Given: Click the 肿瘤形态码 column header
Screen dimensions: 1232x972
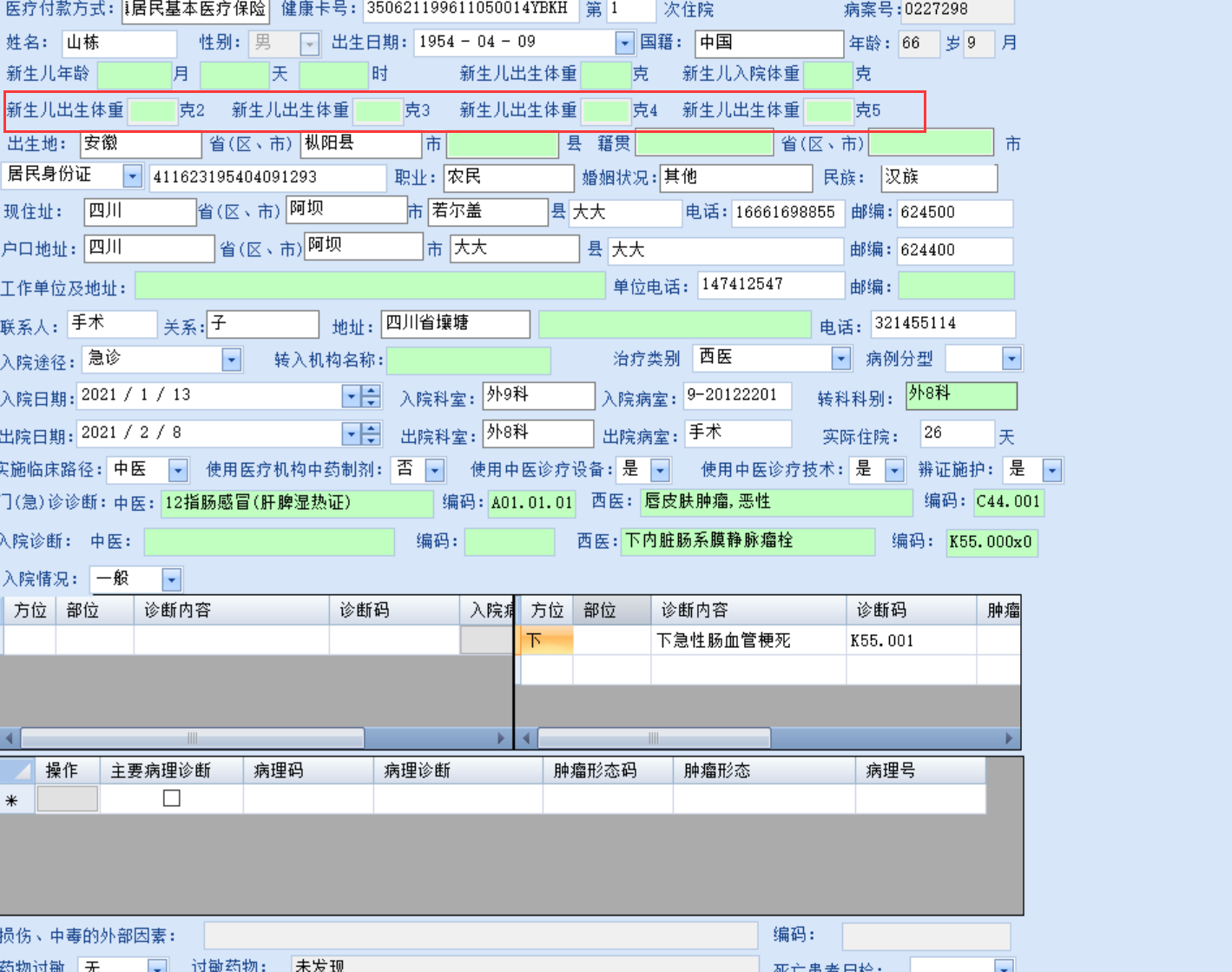Looking at the screenshot, I should pyautogui.click(x=608, y=770).
